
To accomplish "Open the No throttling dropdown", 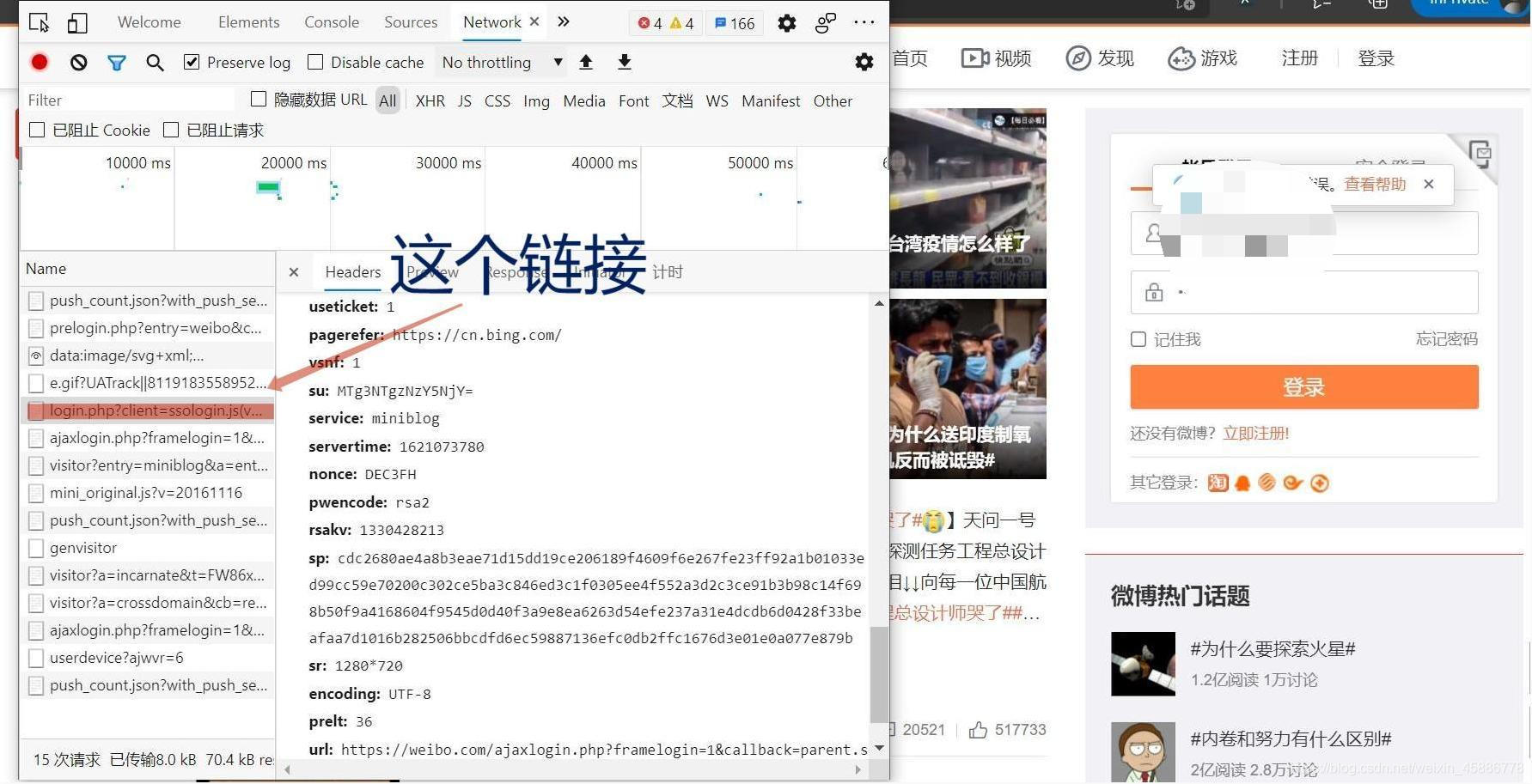I will (503, 62).
